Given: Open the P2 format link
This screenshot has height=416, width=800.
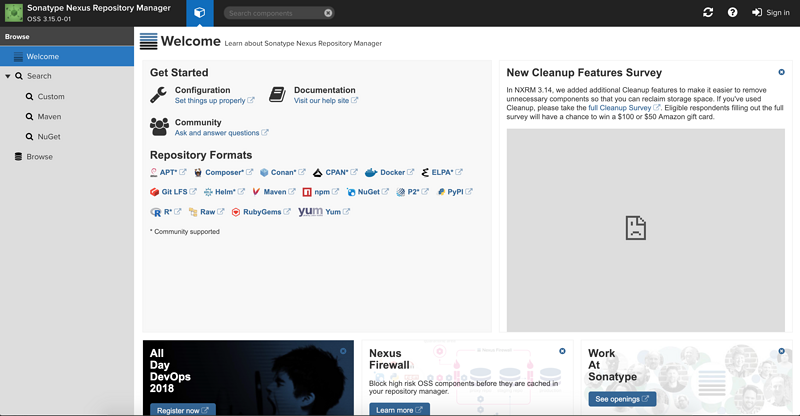Looking at the screenshot, I should pos(418,192).
